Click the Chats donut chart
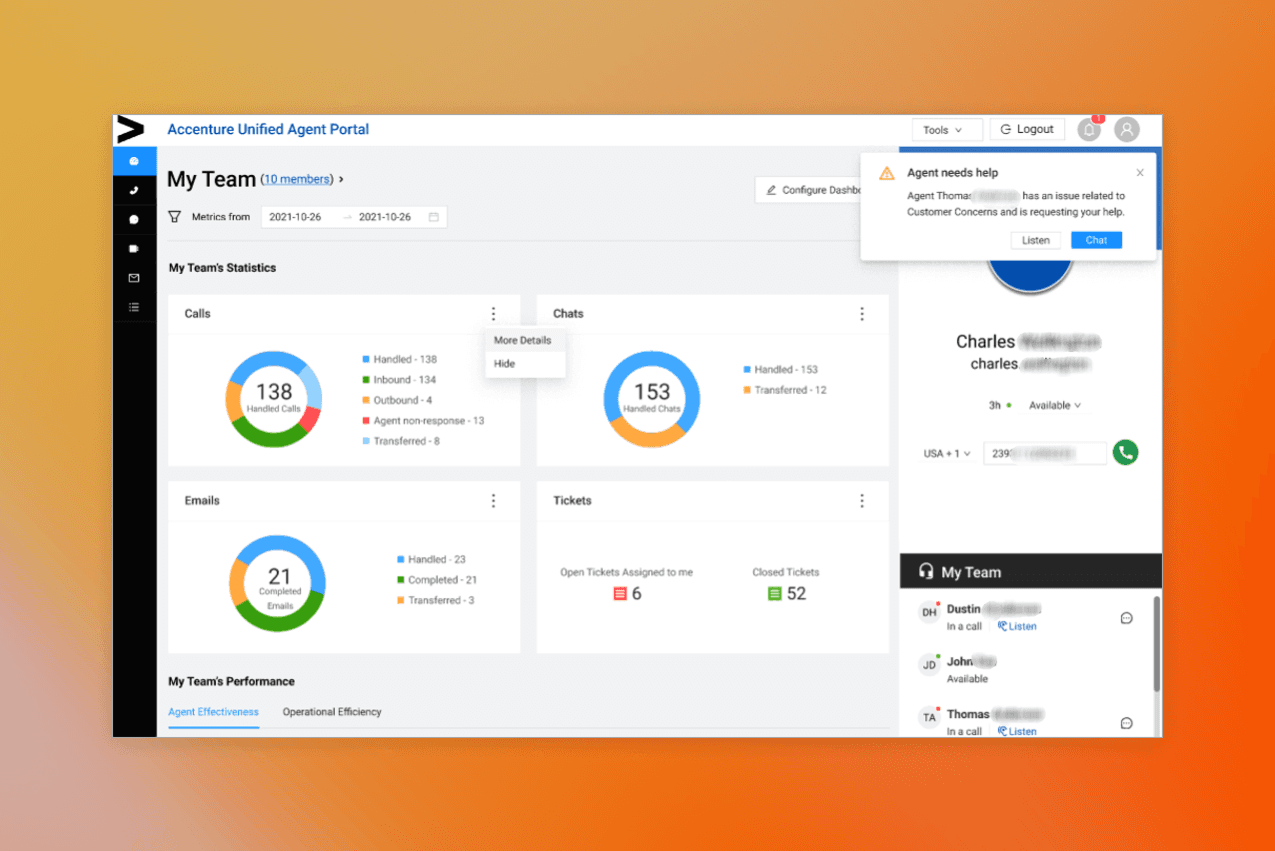Image resolution: width=1275 pixels, height=851 pixels. tap(652, 399)
